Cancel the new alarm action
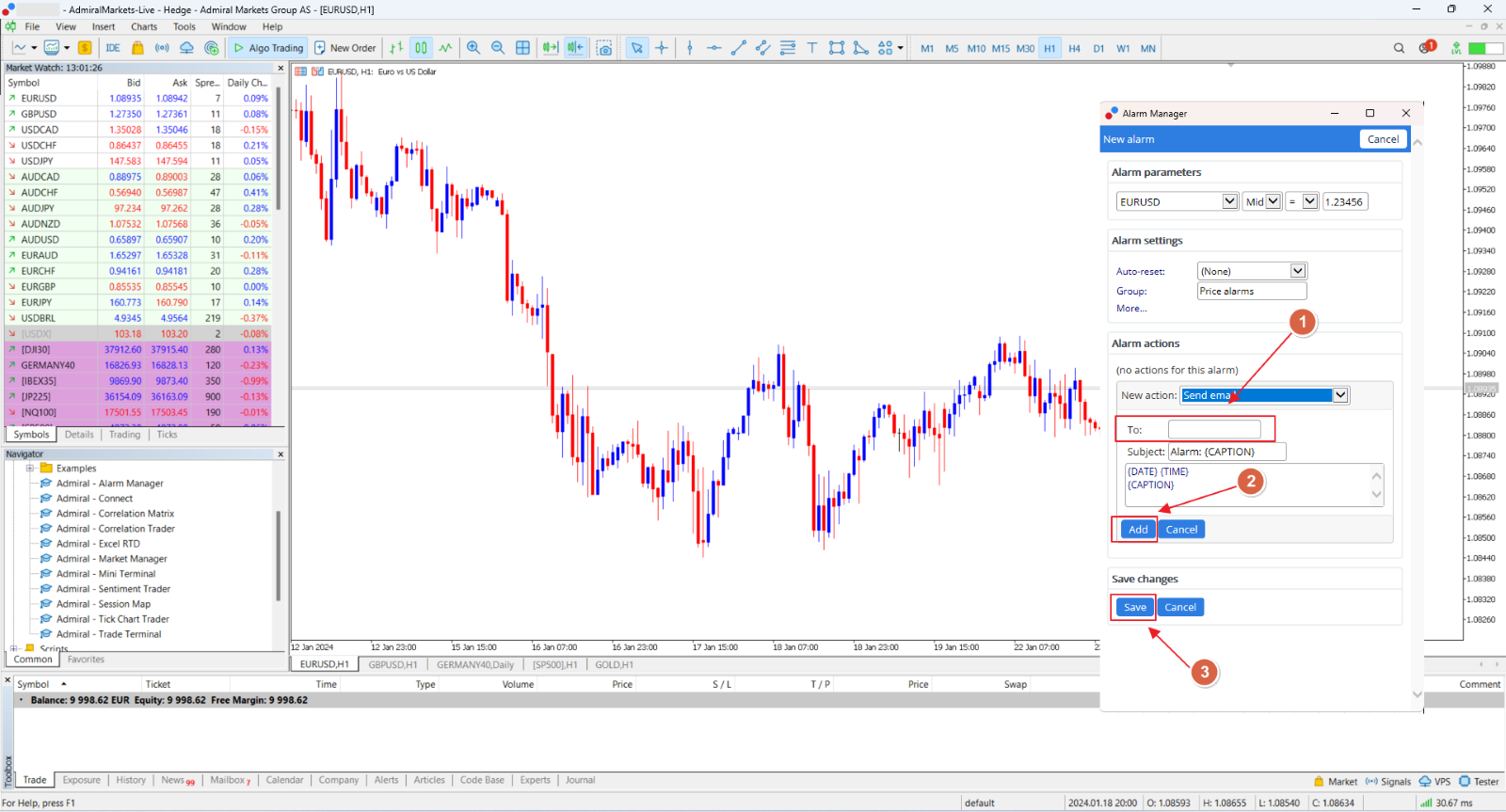The width and height of the screenshot is (1506, 812). tap(1181, 530)
